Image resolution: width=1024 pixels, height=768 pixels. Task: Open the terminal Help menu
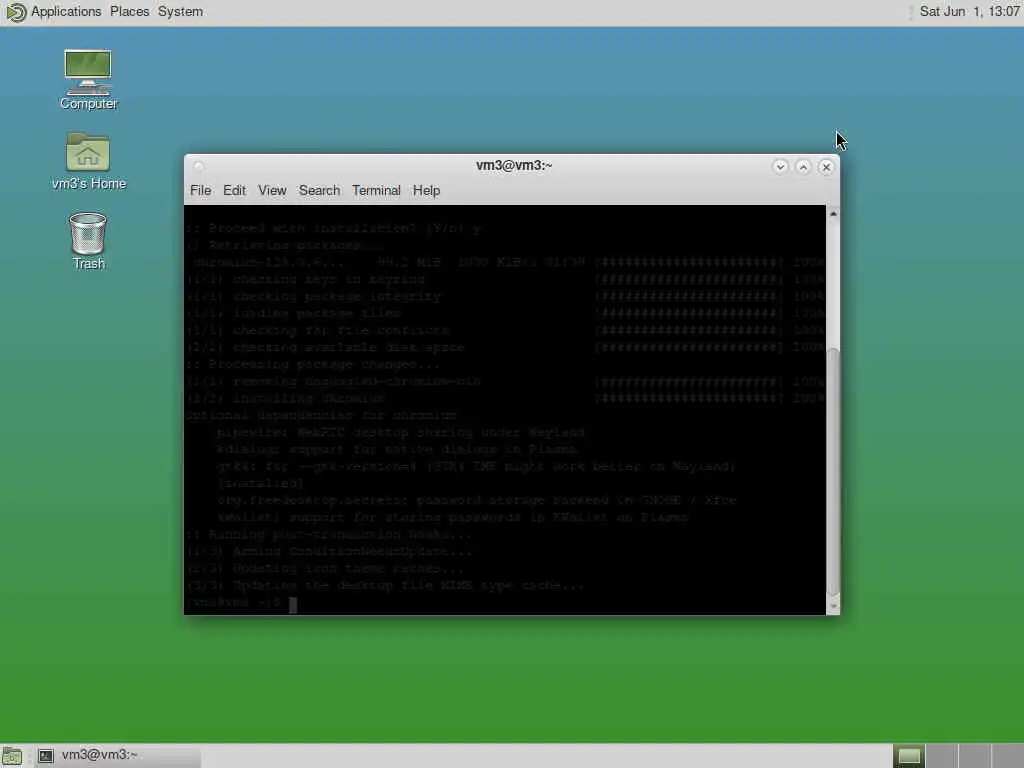[426, 190]
